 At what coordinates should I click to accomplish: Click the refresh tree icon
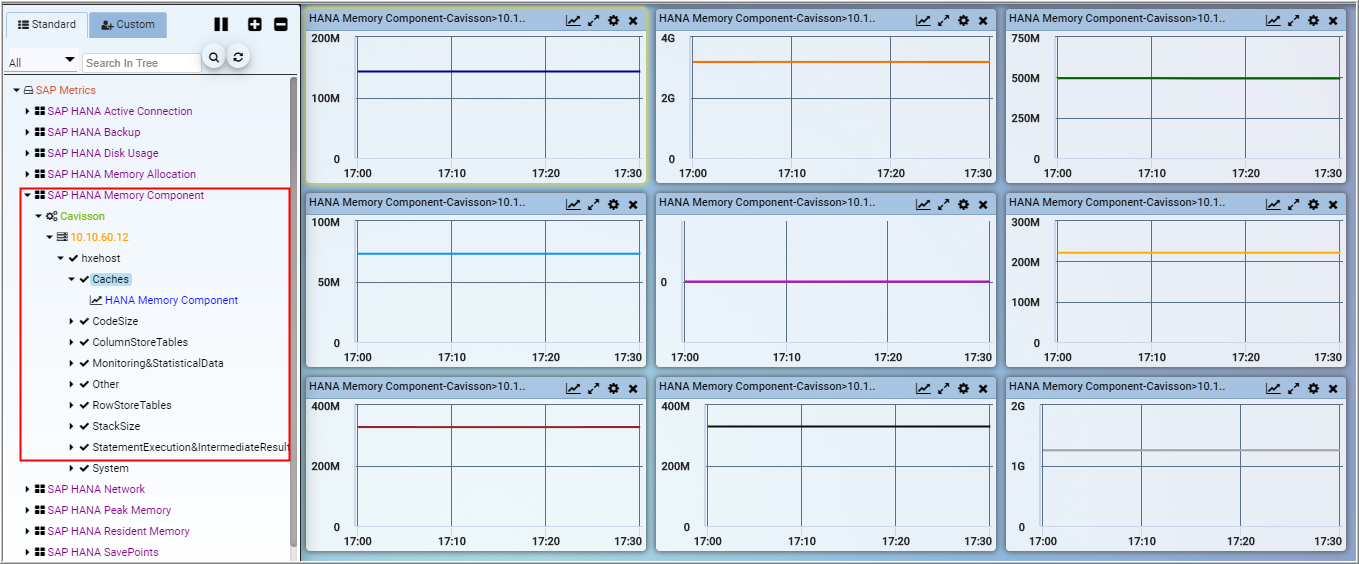[238, 57]
